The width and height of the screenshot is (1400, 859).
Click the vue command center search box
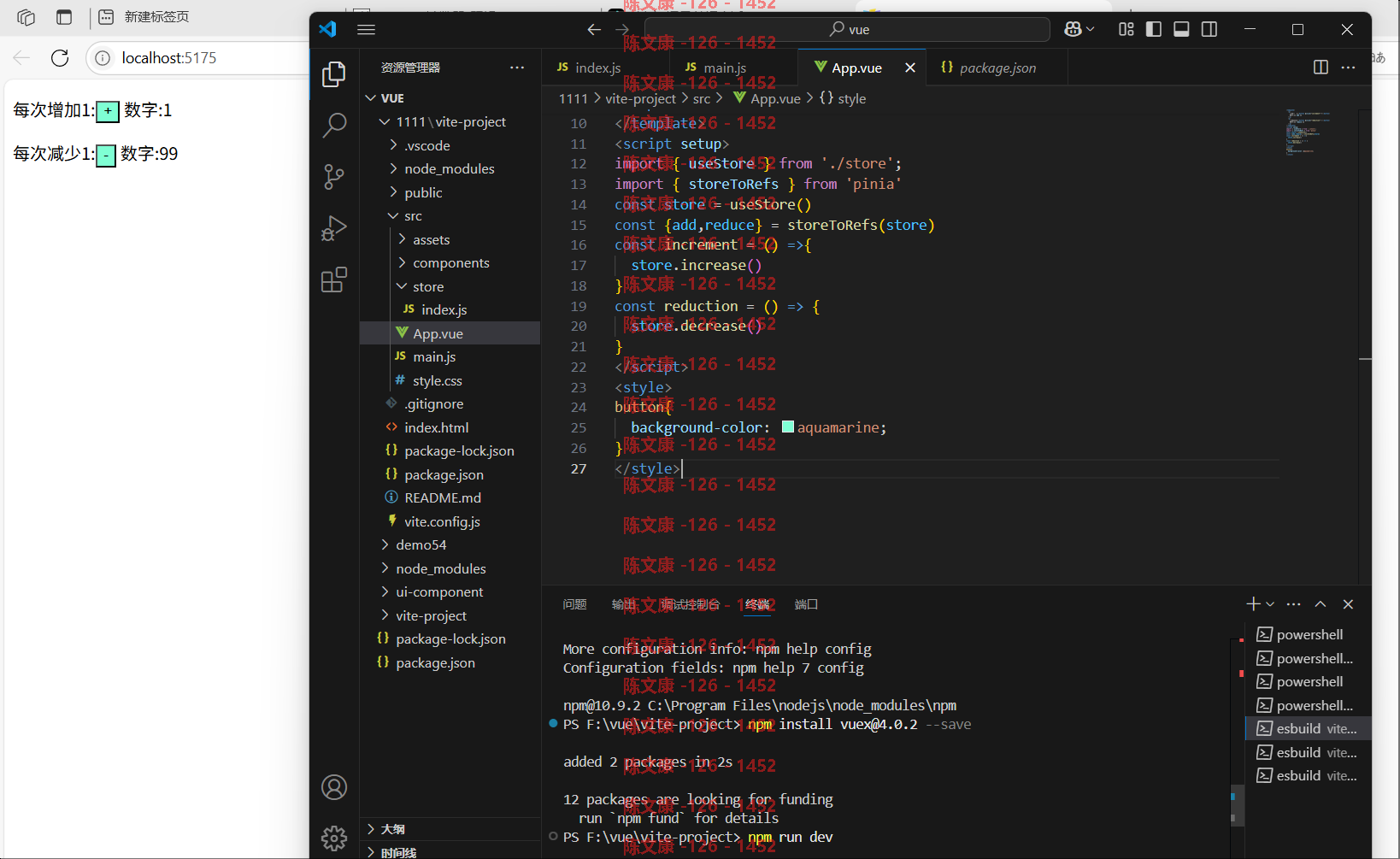pos(847,29)
